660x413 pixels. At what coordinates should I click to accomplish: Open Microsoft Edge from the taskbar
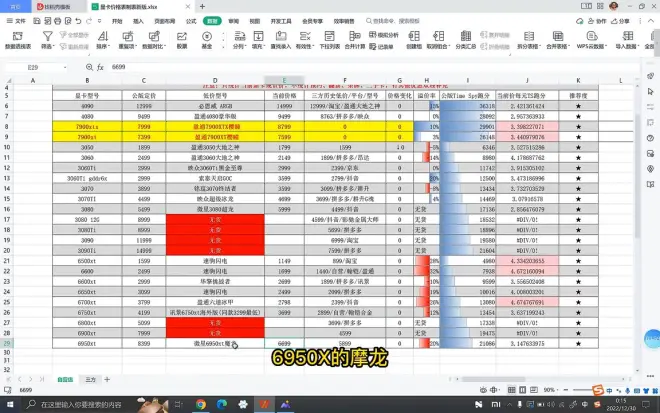click(221, 405)
